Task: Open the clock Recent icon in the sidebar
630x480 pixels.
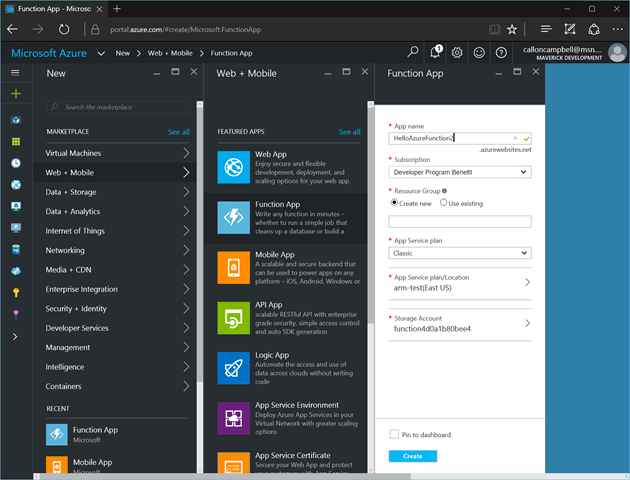Action: click(x=16, y=163)
